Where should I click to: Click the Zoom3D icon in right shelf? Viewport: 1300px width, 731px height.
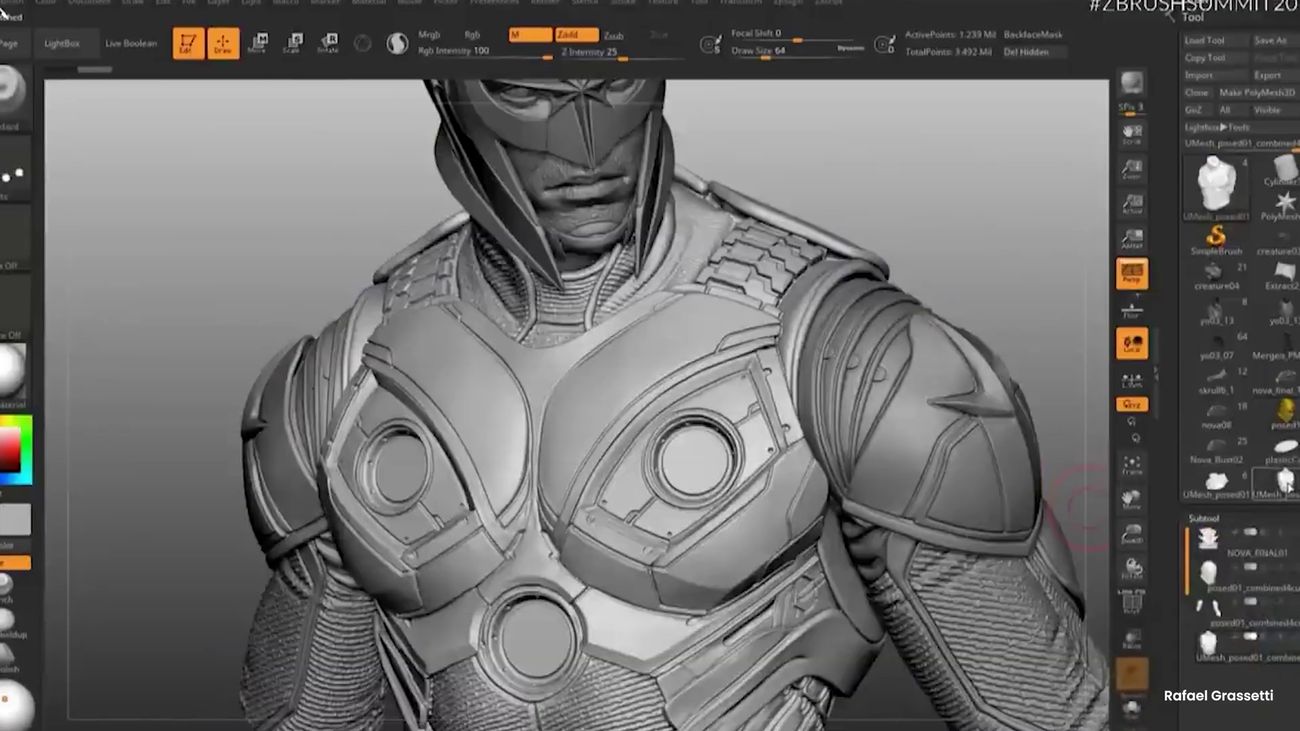1132,535
